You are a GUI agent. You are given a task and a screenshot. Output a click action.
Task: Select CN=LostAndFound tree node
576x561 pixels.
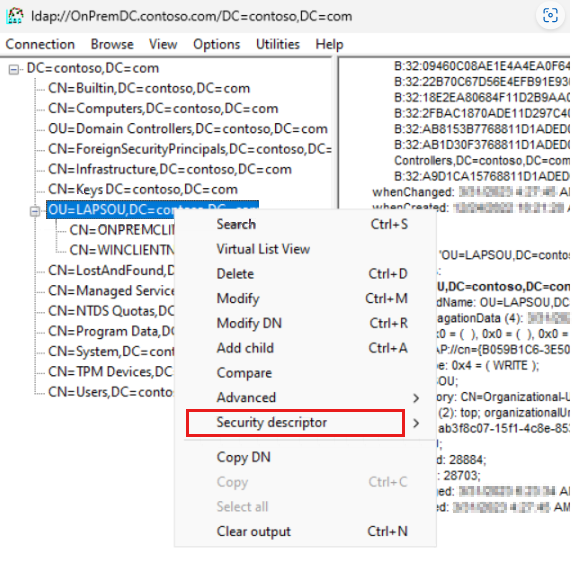(111, 270)
